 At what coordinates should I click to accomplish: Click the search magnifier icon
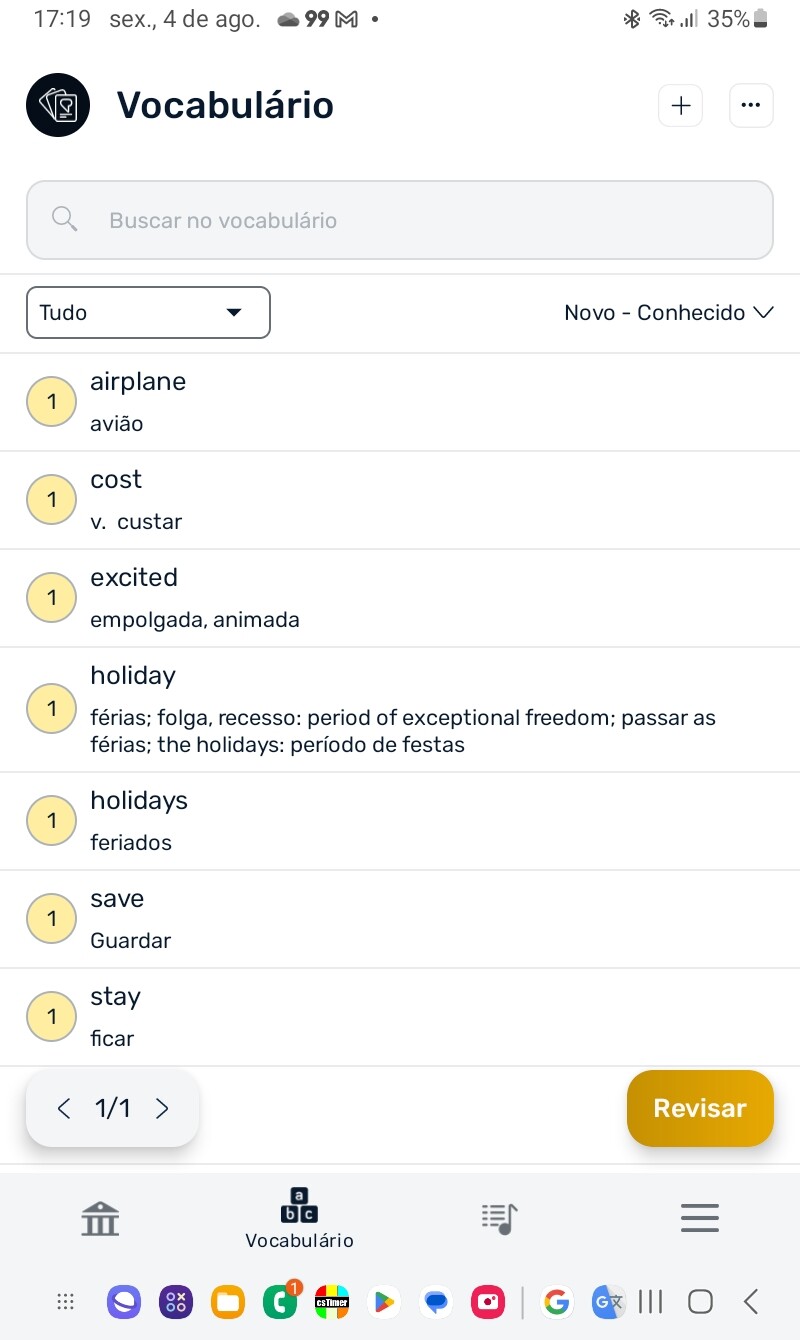coord(65,219)
